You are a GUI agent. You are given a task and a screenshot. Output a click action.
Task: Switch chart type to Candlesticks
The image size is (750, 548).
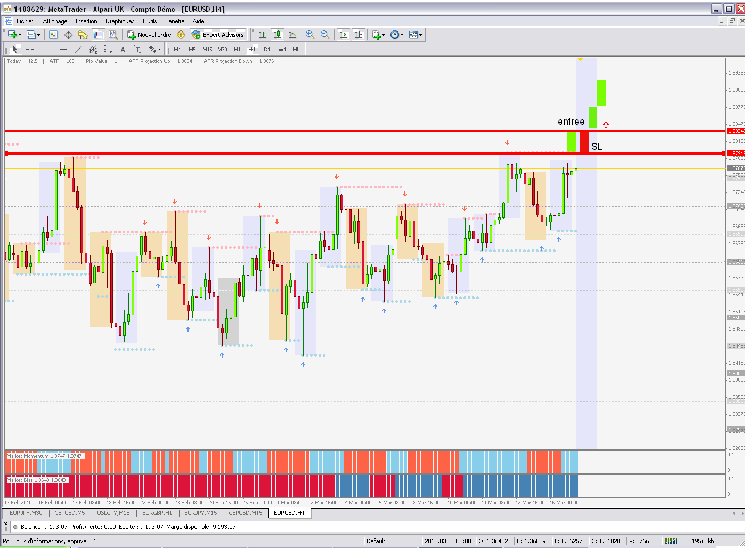click(277, 34)
